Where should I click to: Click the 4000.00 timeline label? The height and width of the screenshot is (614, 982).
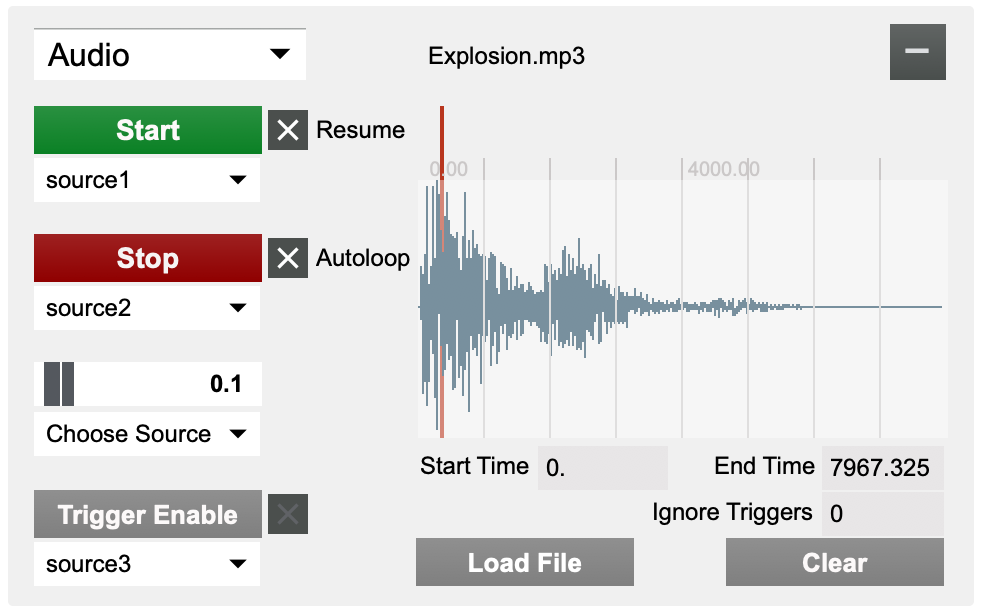(x=723, y=169)
